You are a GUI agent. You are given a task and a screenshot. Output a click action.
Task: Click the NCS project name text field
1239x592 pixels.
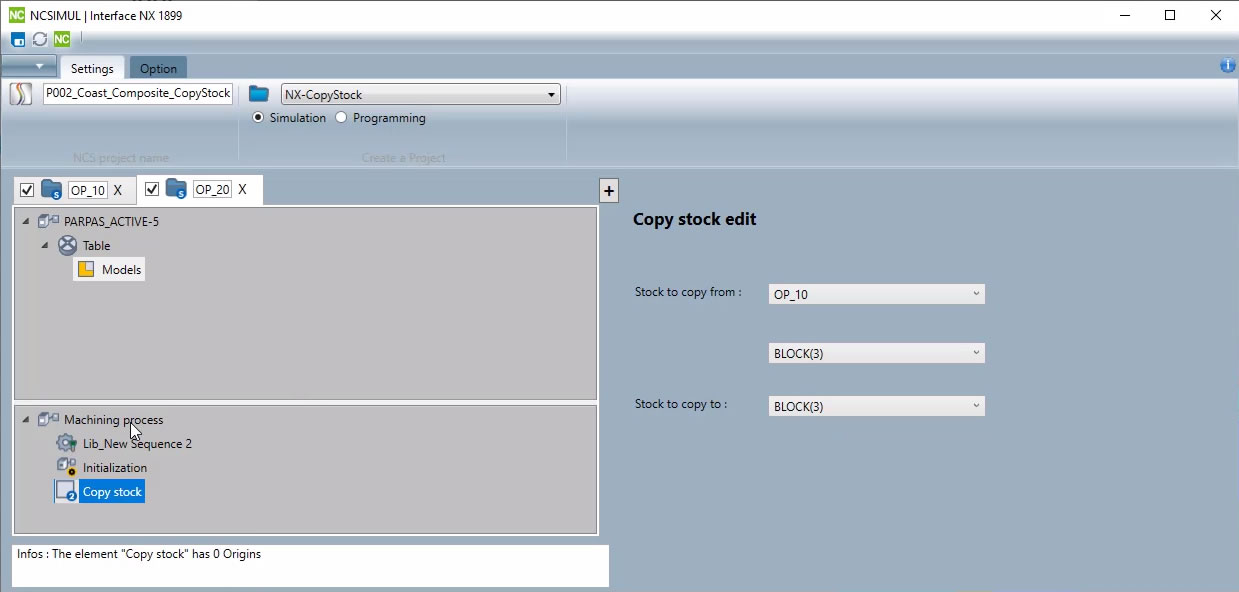coord(138,94)
